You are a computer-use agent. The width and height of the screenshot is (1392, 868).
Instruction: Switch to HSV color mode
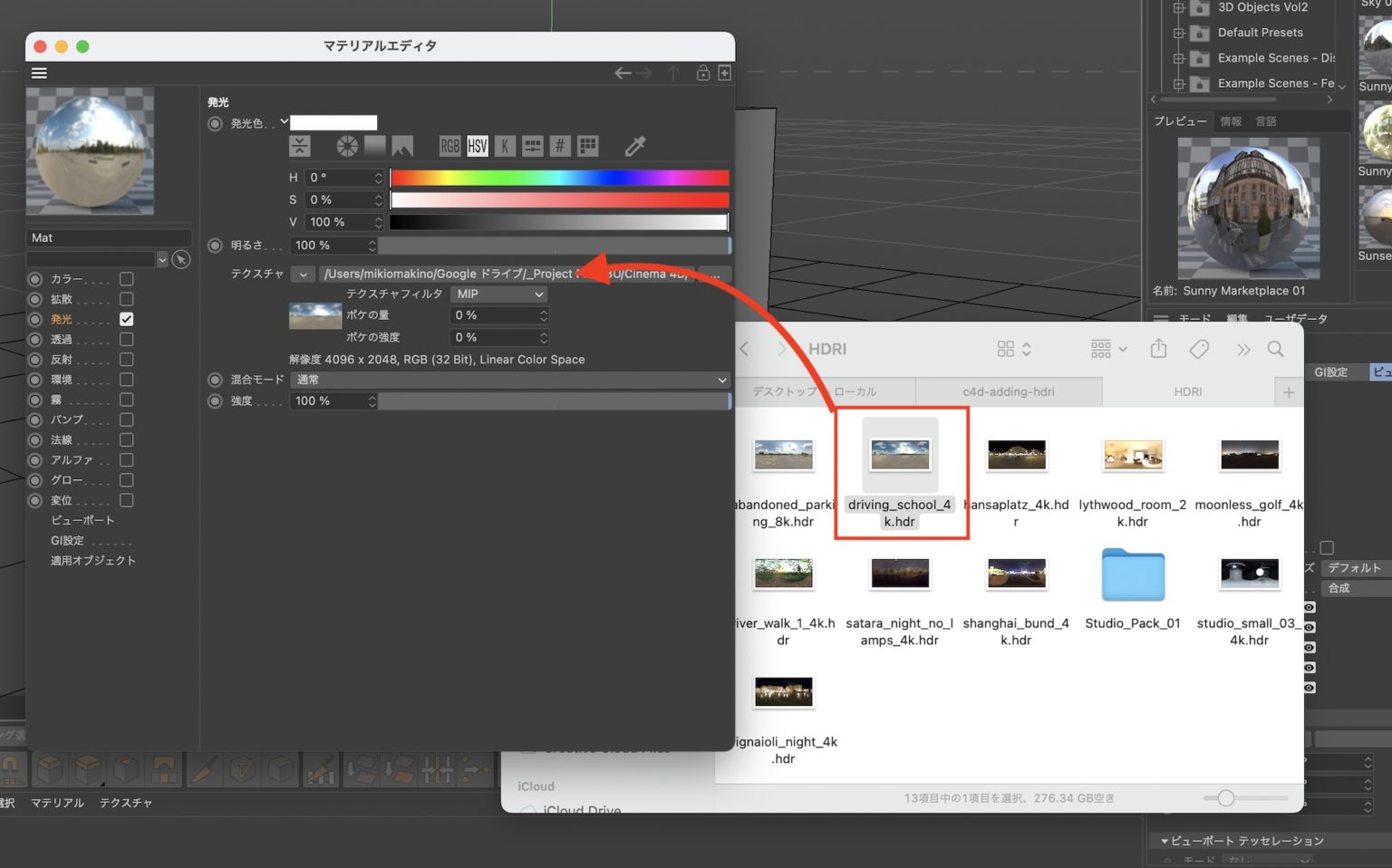click(x=478, y=146)
